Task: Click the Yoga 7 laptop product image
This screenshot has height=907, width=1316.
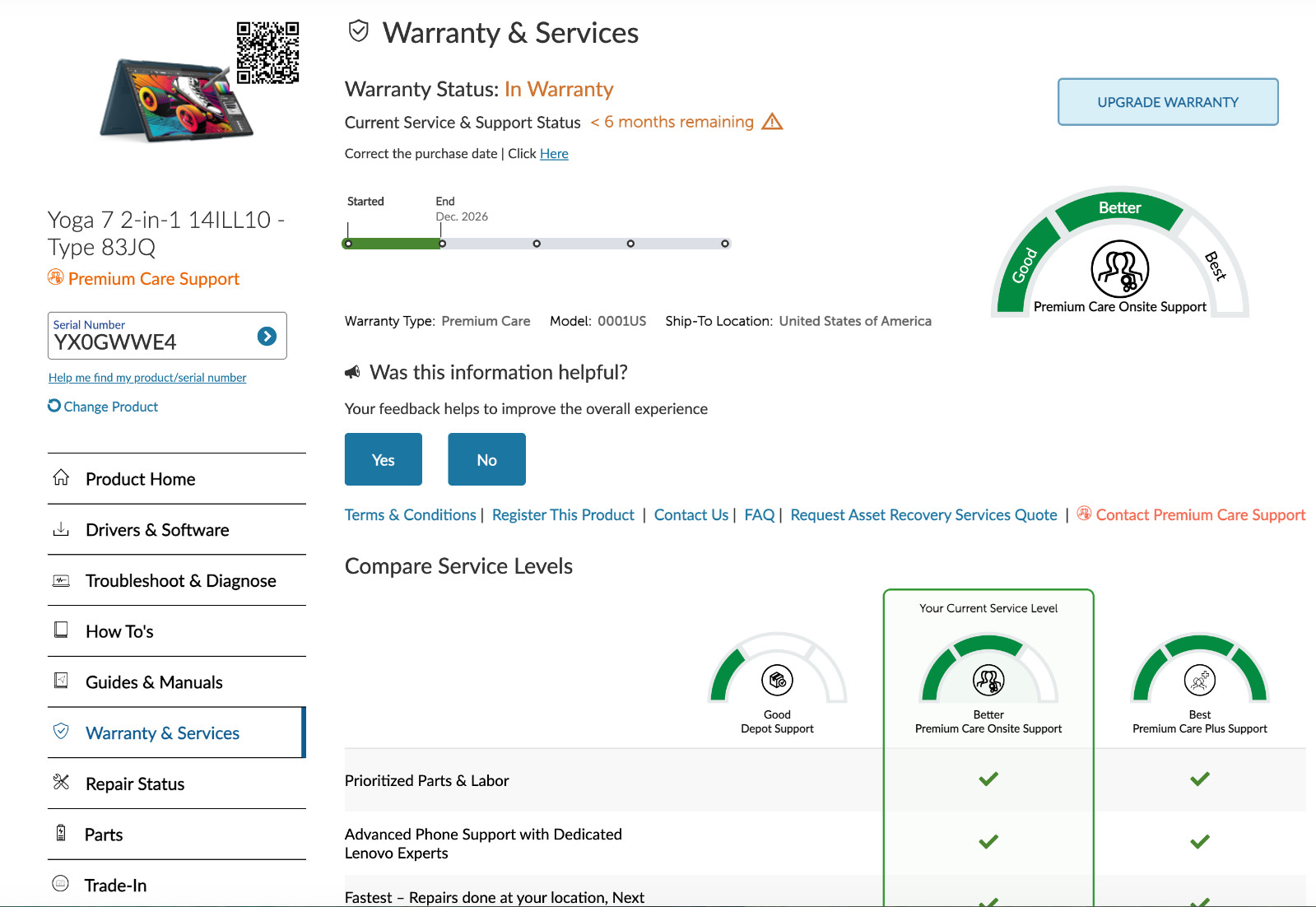Action: 178,100
